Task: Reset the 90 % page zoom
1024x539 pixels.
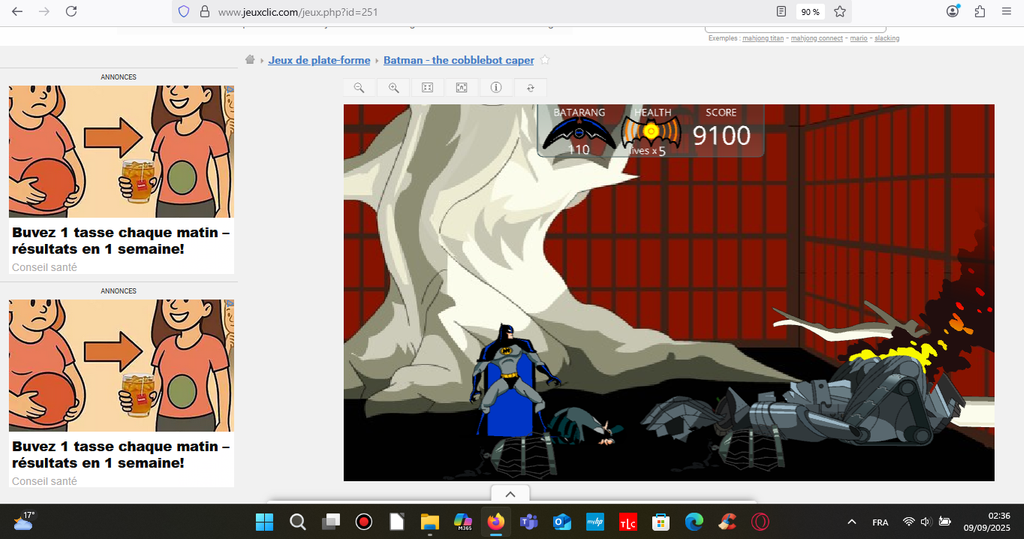Action: click(x=810, y=12)
